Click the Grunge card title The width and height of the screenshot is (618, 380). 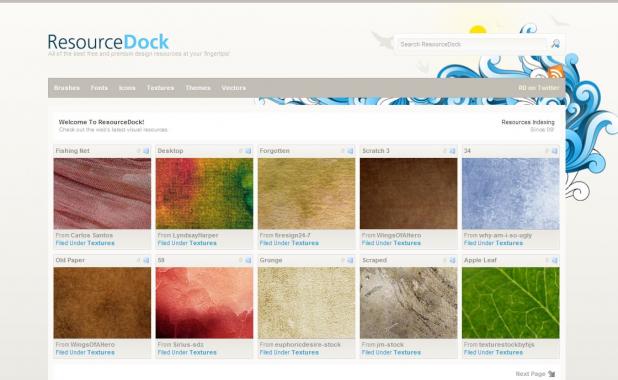[271, 260]
